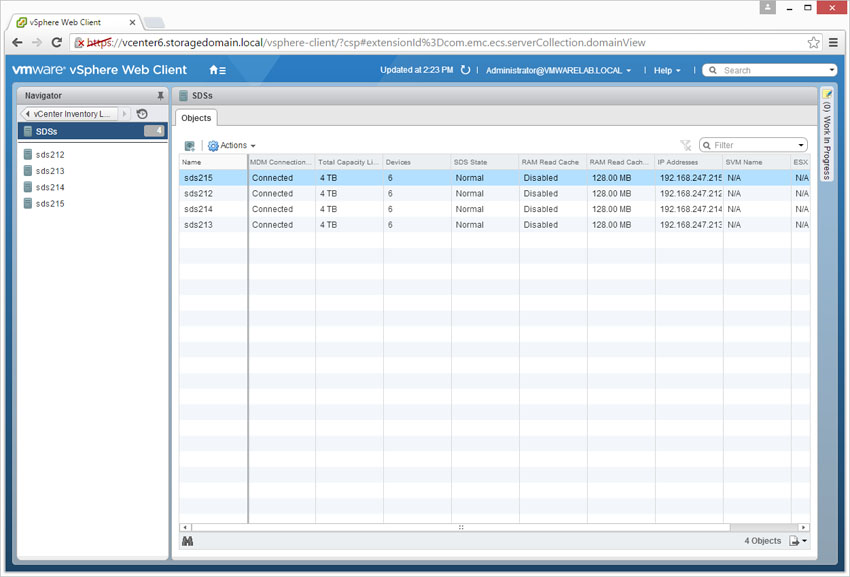
Task: Click the insecure https warning icon
Action: [80, 42]
